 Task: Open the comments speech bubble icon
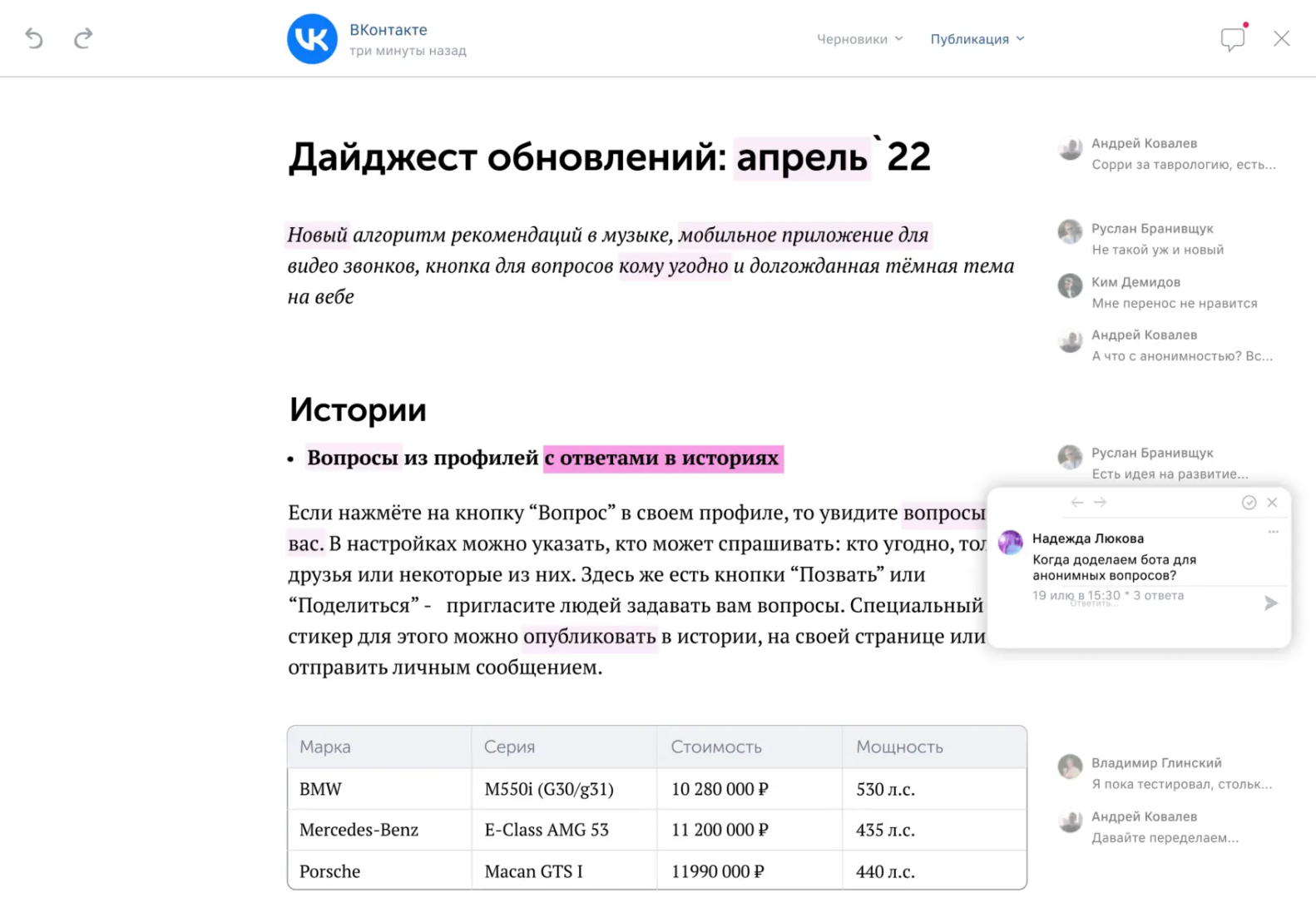point(1233,38)
